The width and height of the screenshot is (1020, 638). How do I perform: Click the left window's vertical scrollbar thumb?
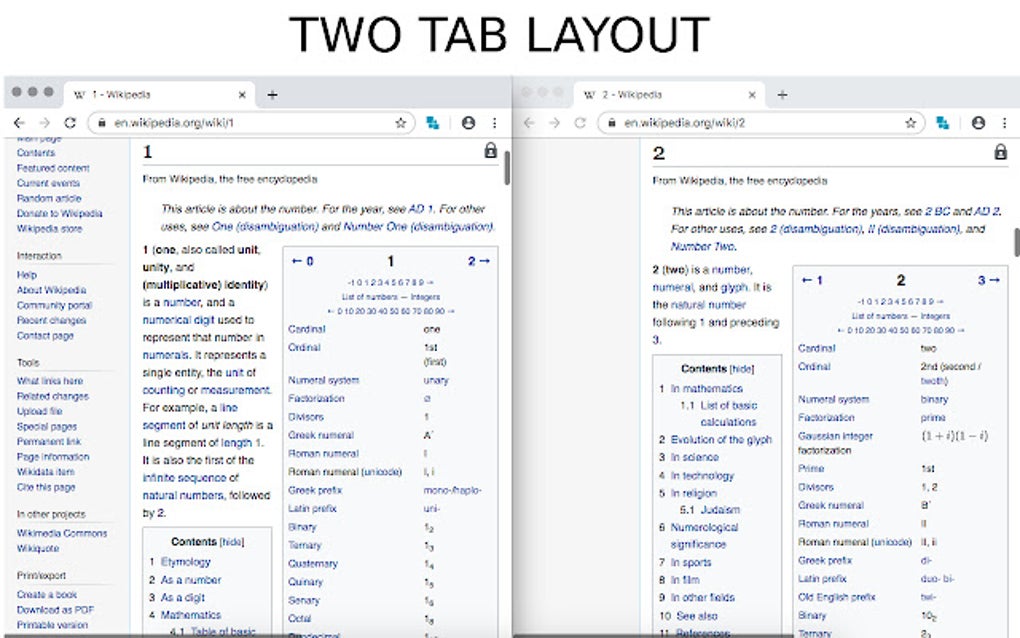tap(507, 168)
